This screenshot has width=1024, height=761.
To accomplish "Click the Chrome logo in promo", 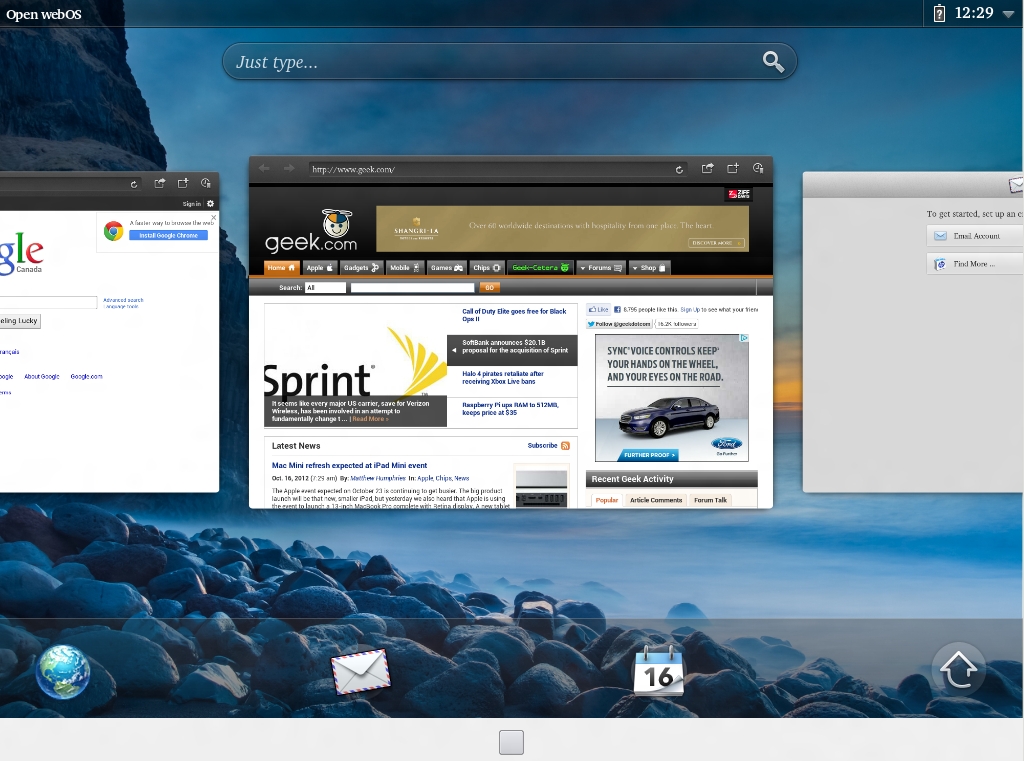I will point(114,231).
